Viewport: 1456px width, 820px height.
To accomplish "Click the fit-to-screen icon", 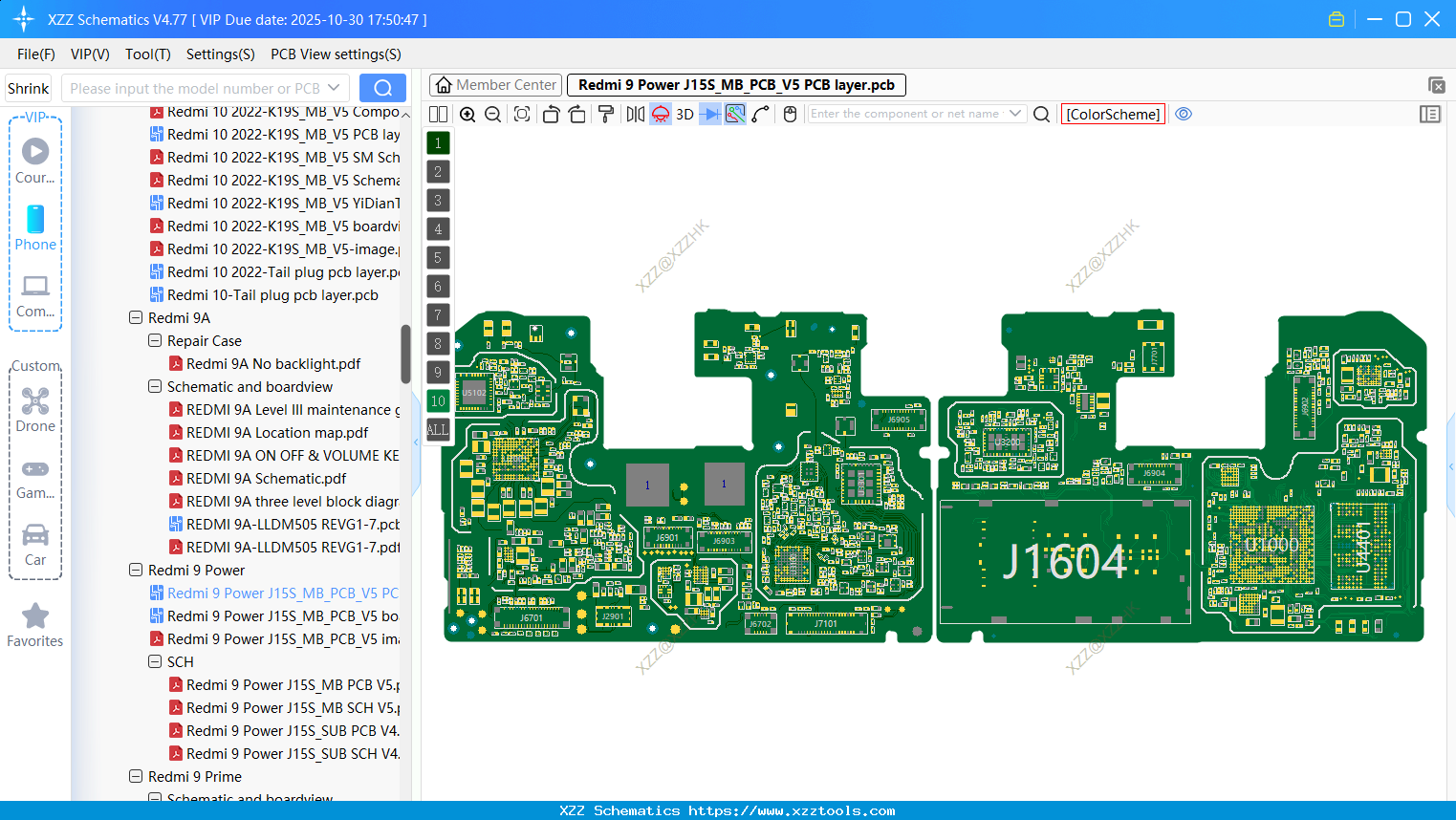I will pyautogui.click(x=522, y=115).
